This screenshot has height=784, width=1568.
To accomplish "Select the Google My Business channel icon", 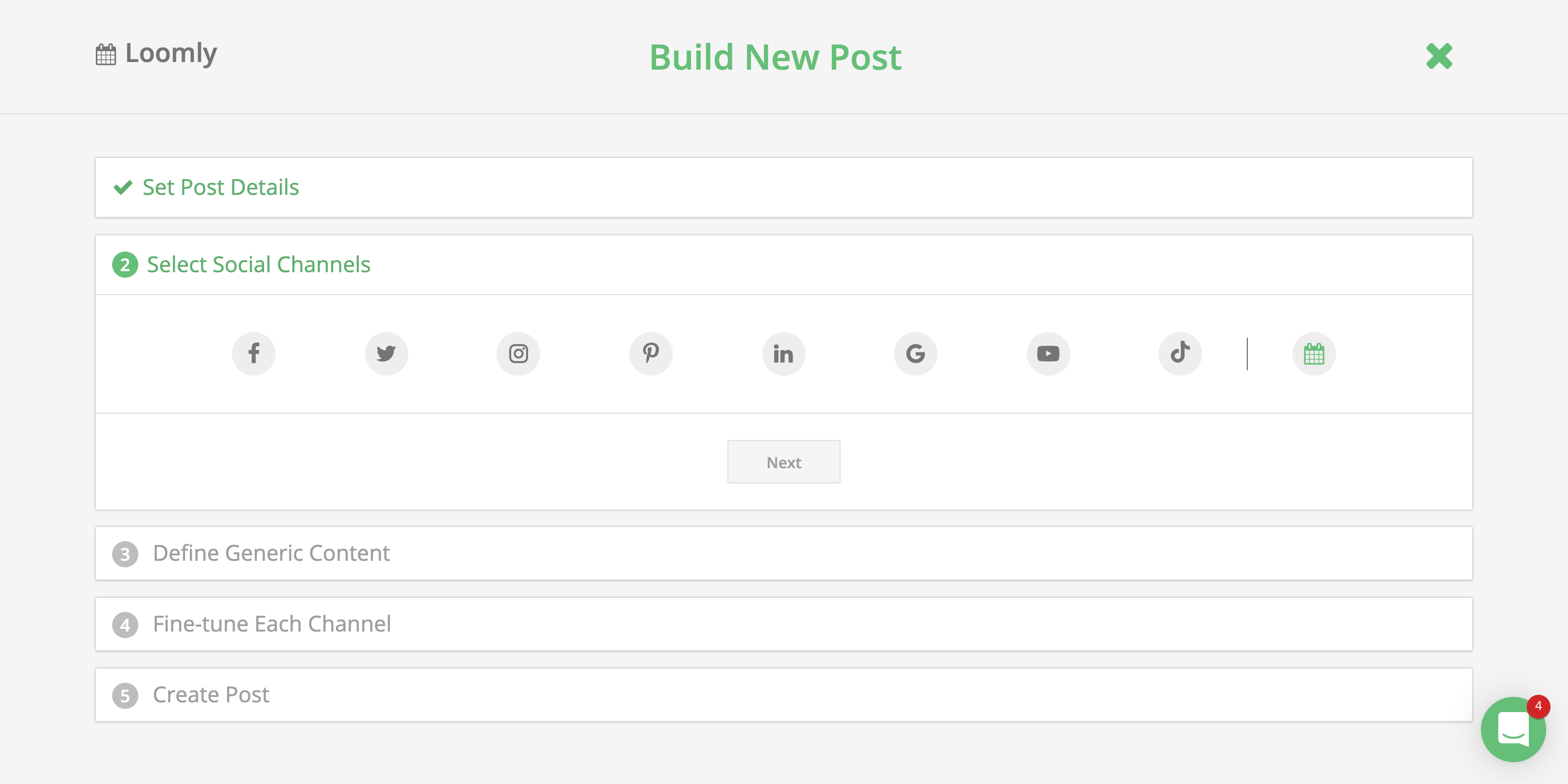I will click(915, 354).
